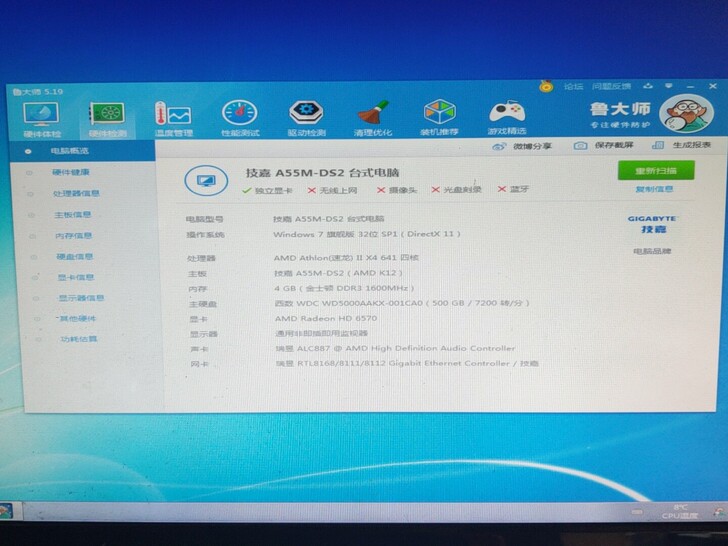The height and width of the screenshot is (546, 728).
Task: Select the 硬件检测 hardware detection icon
Action: tap(107, 120)
